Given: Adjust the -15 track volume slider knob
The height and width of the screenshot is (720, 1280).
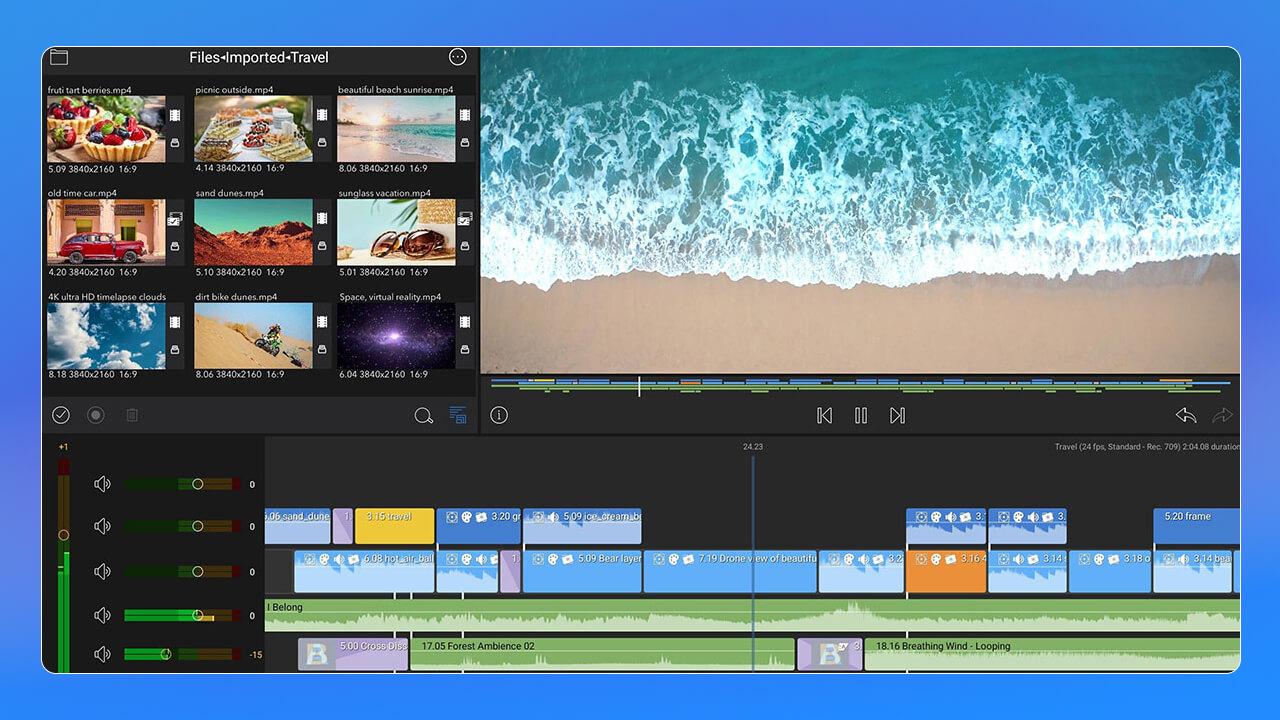Looking at the screenshot, I should pos(166,654).
